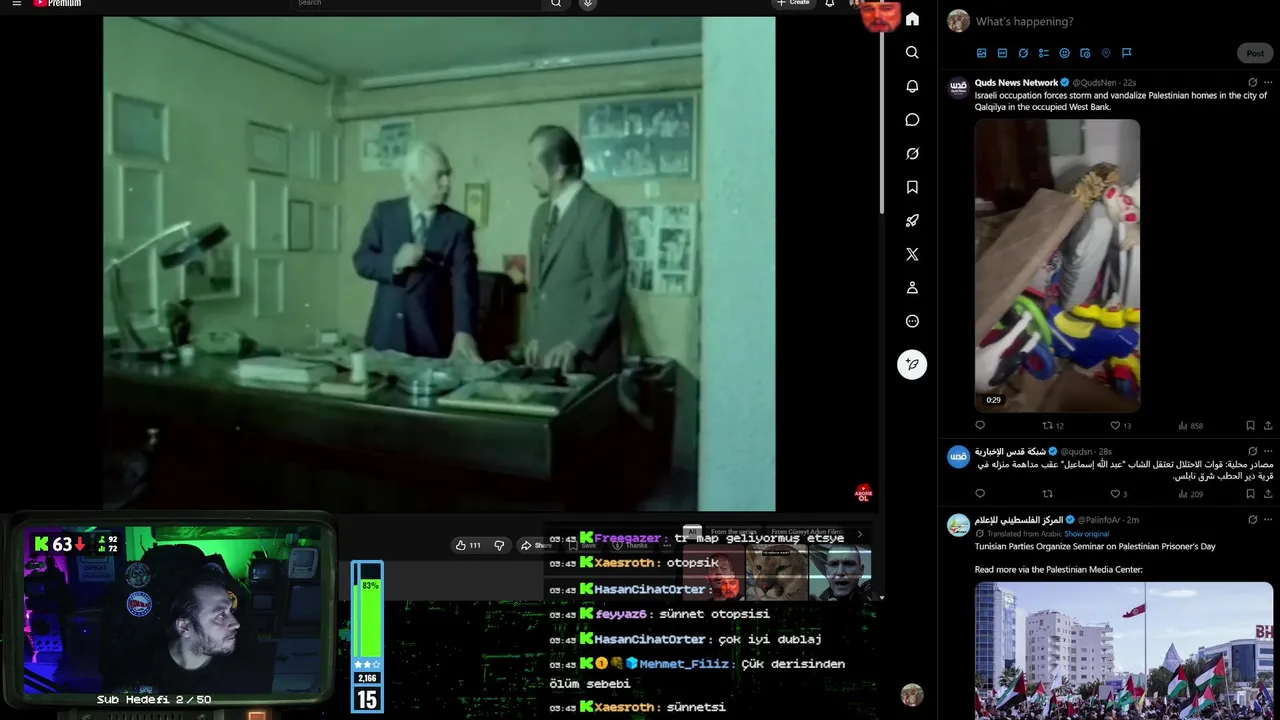Screen dimensions: 1280x720
Task: Like the @qudsn post with 3 likes
Action: (1118, 494)
